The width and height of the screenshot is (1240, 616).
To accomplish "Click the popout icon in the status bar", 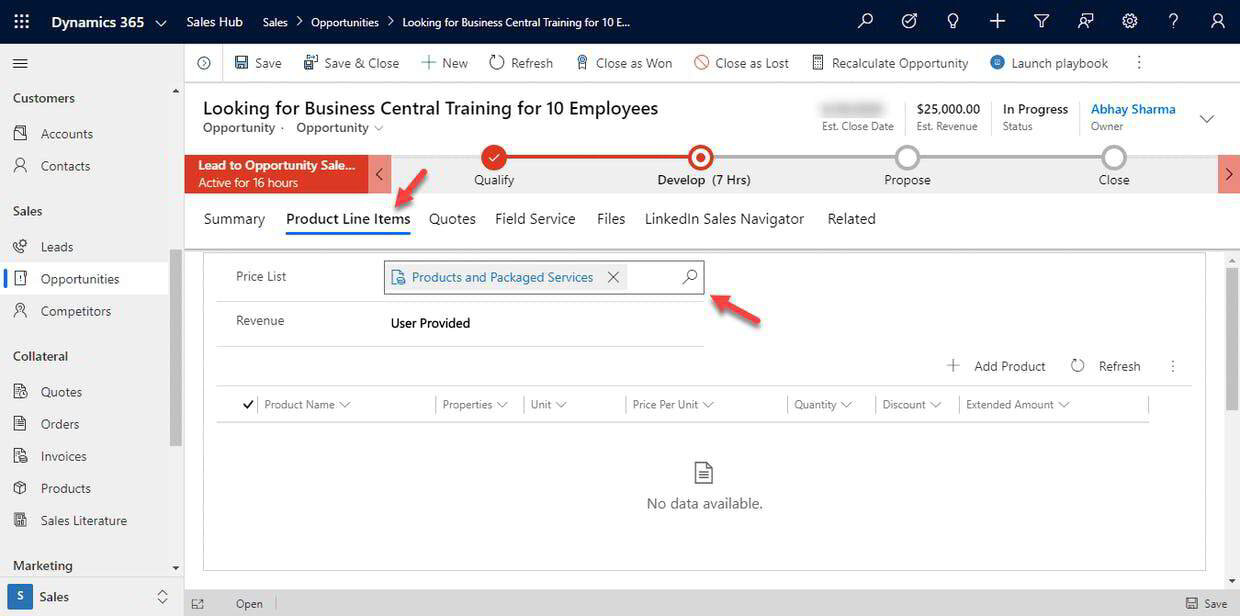I will pos(198,604).
